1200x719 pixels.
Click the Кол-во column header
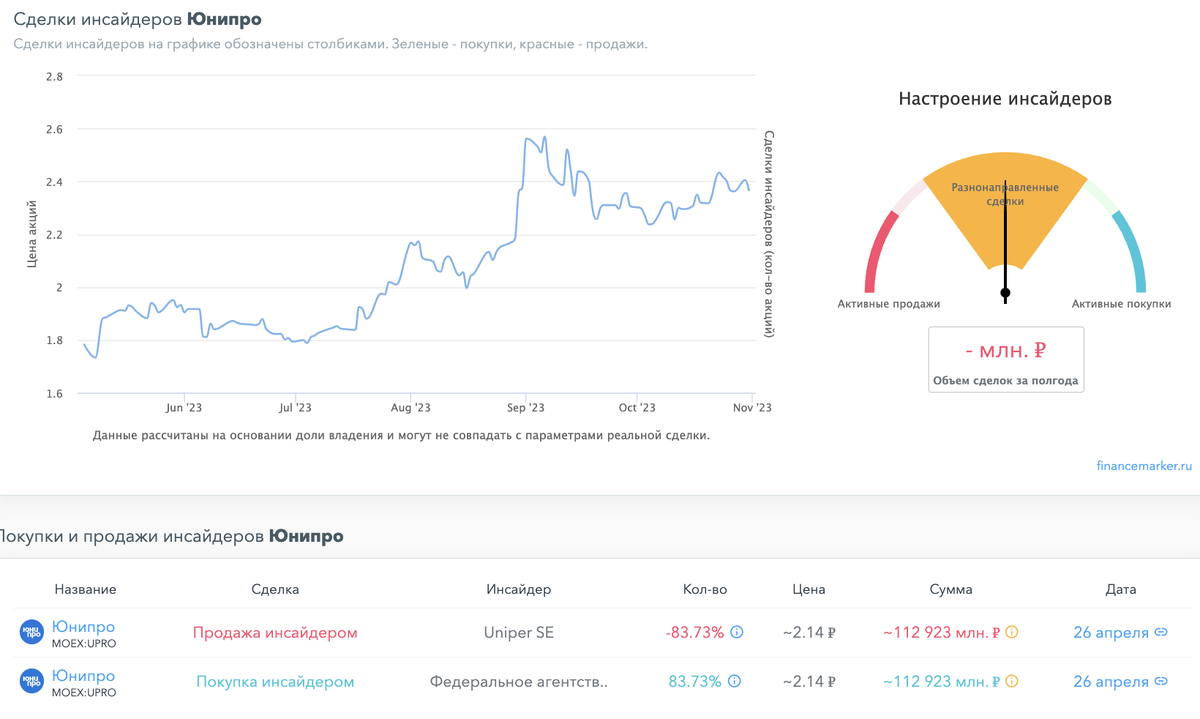click(704, 589)
